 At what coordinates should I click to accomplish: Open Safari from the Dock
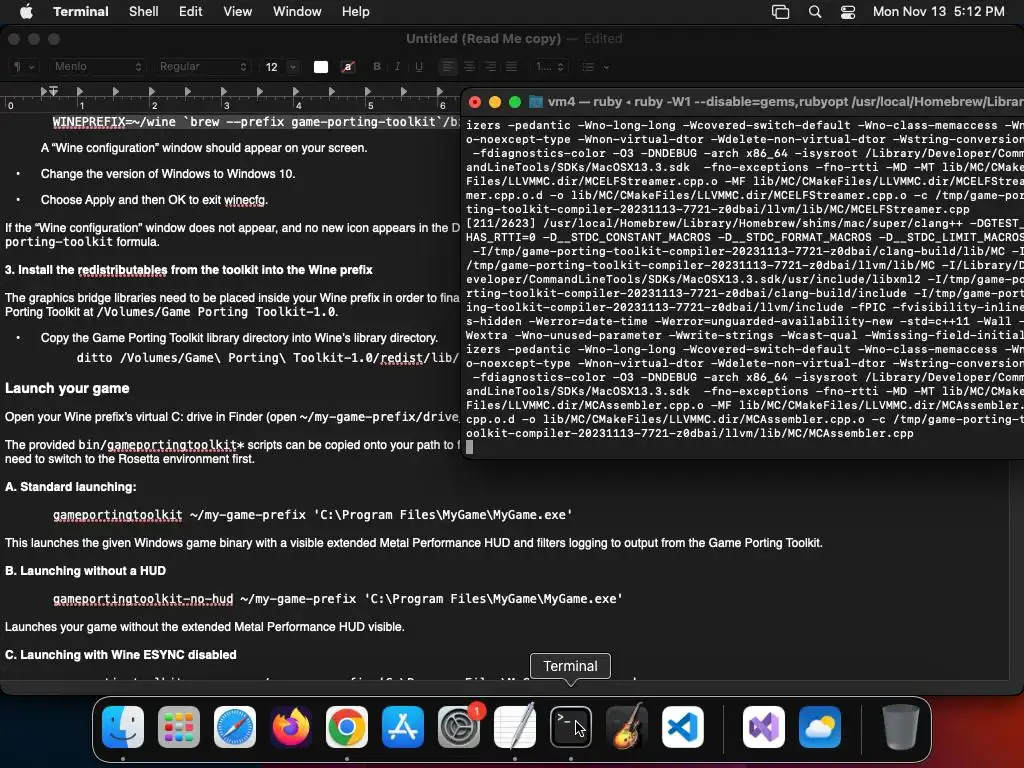click(235, 727)
